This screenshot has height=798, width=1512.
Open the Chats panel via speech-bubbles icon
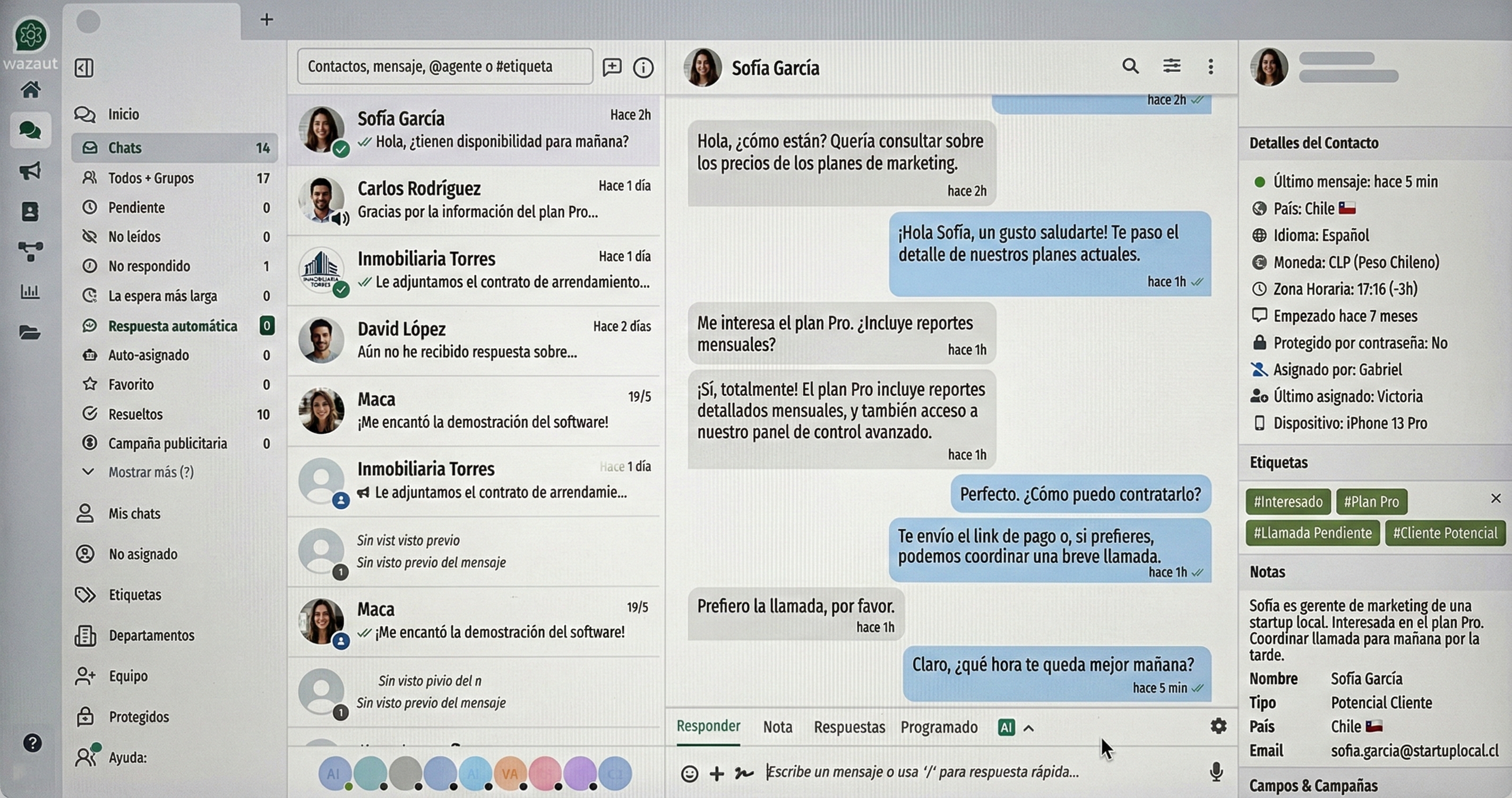pos(30,131)
